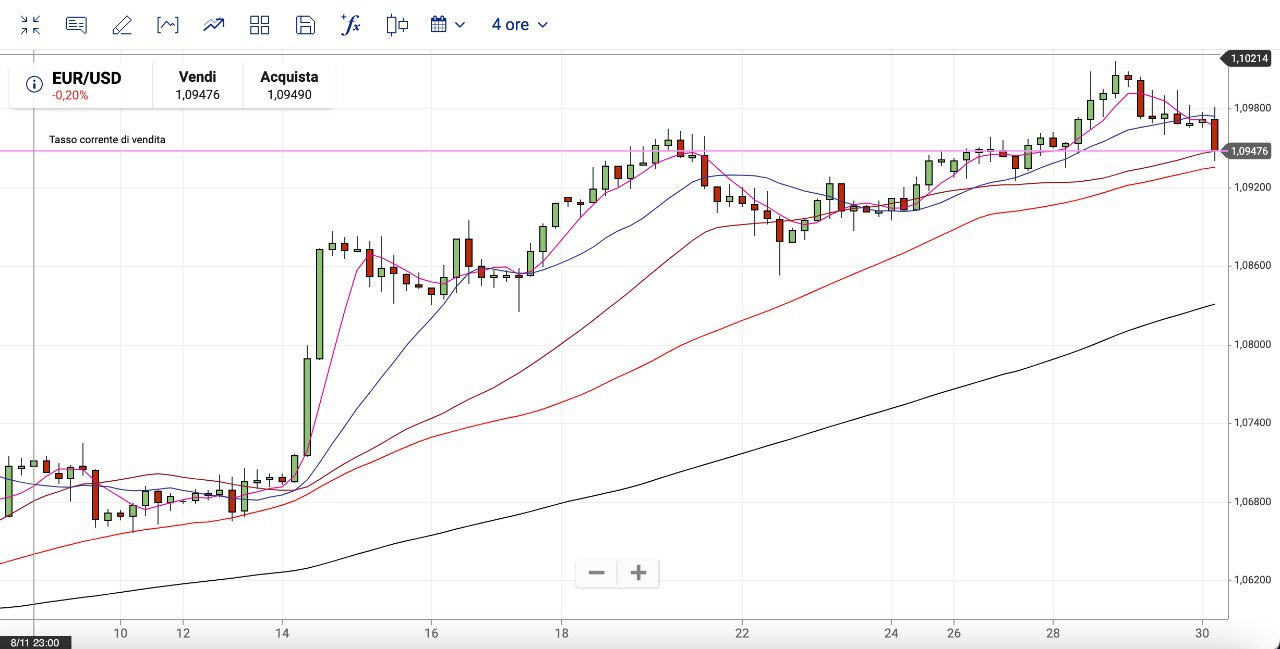
Task: Click the 1,10214 price tag on the axis
Action: [x=1249, y=59]
